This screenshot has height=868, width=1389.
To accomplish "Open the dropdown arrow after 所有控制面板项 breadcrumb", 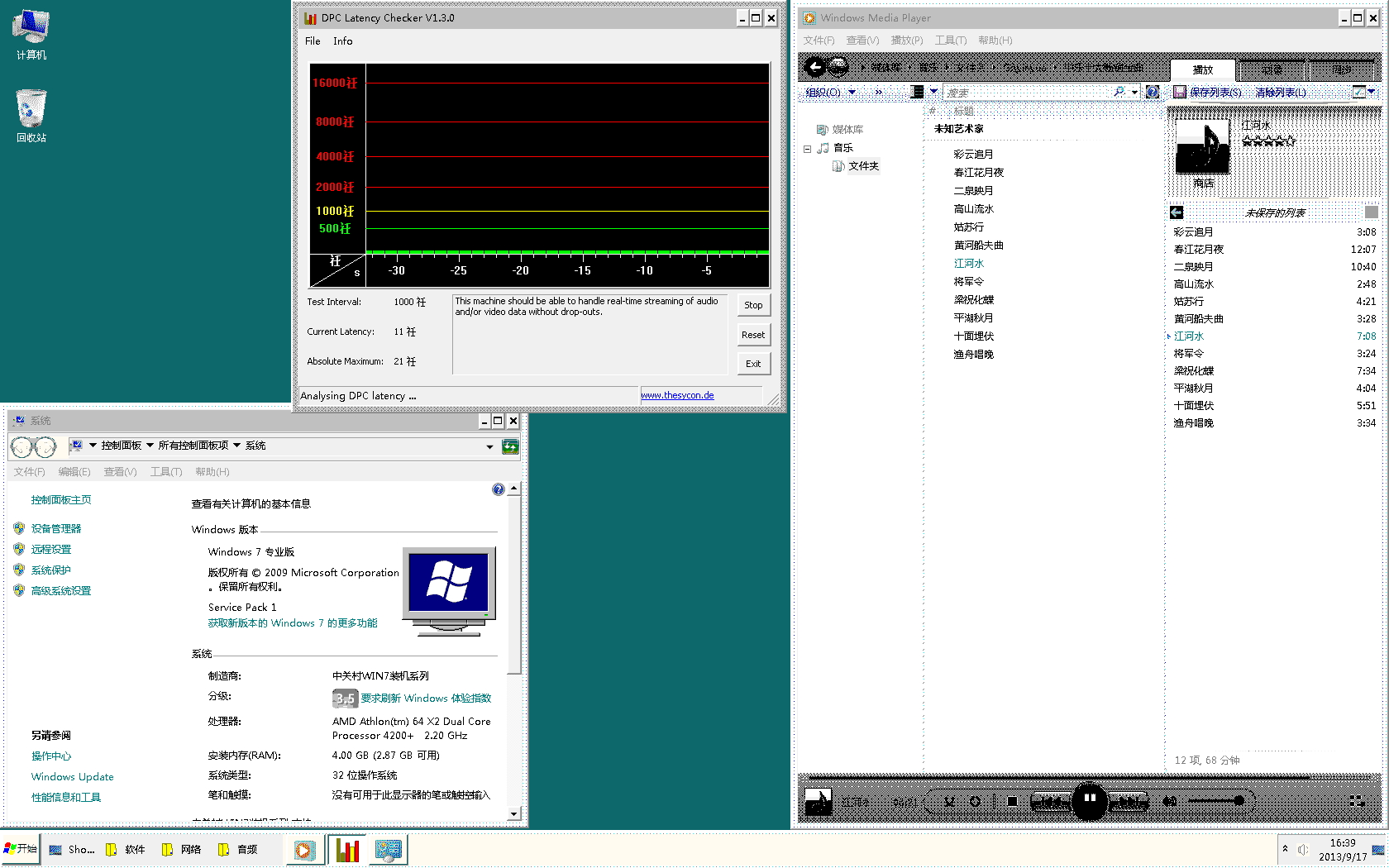I will (x=236, y=446).
